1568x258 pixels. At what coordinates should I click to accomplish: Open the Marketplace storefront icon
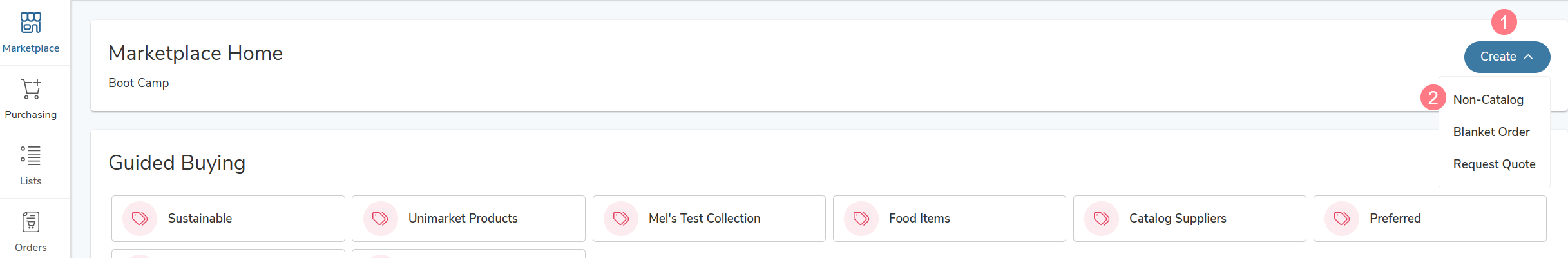[31, 23]
